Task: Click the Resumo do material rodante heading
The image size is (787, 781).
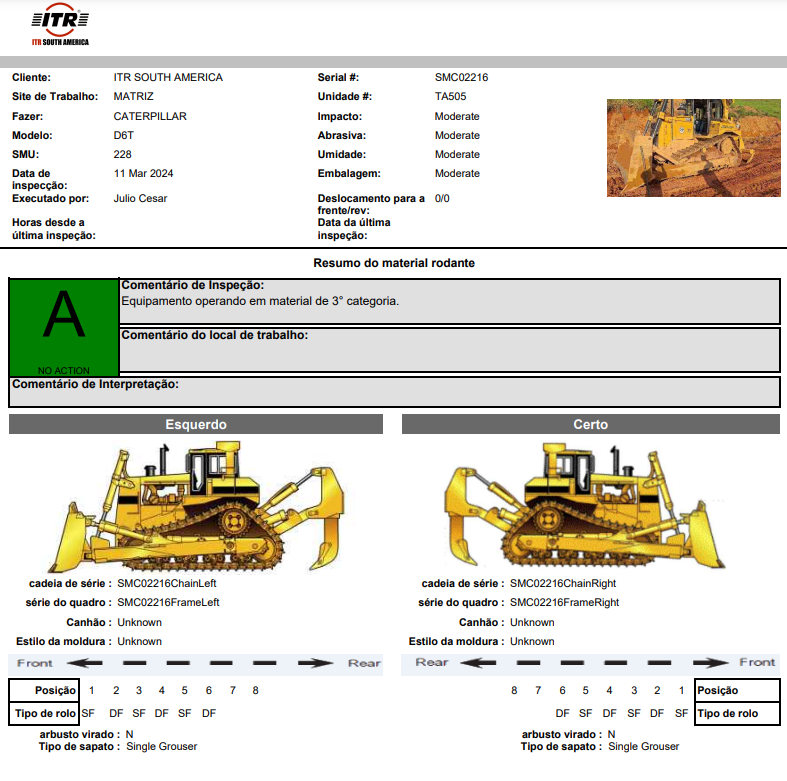Action: click(394, 263)
